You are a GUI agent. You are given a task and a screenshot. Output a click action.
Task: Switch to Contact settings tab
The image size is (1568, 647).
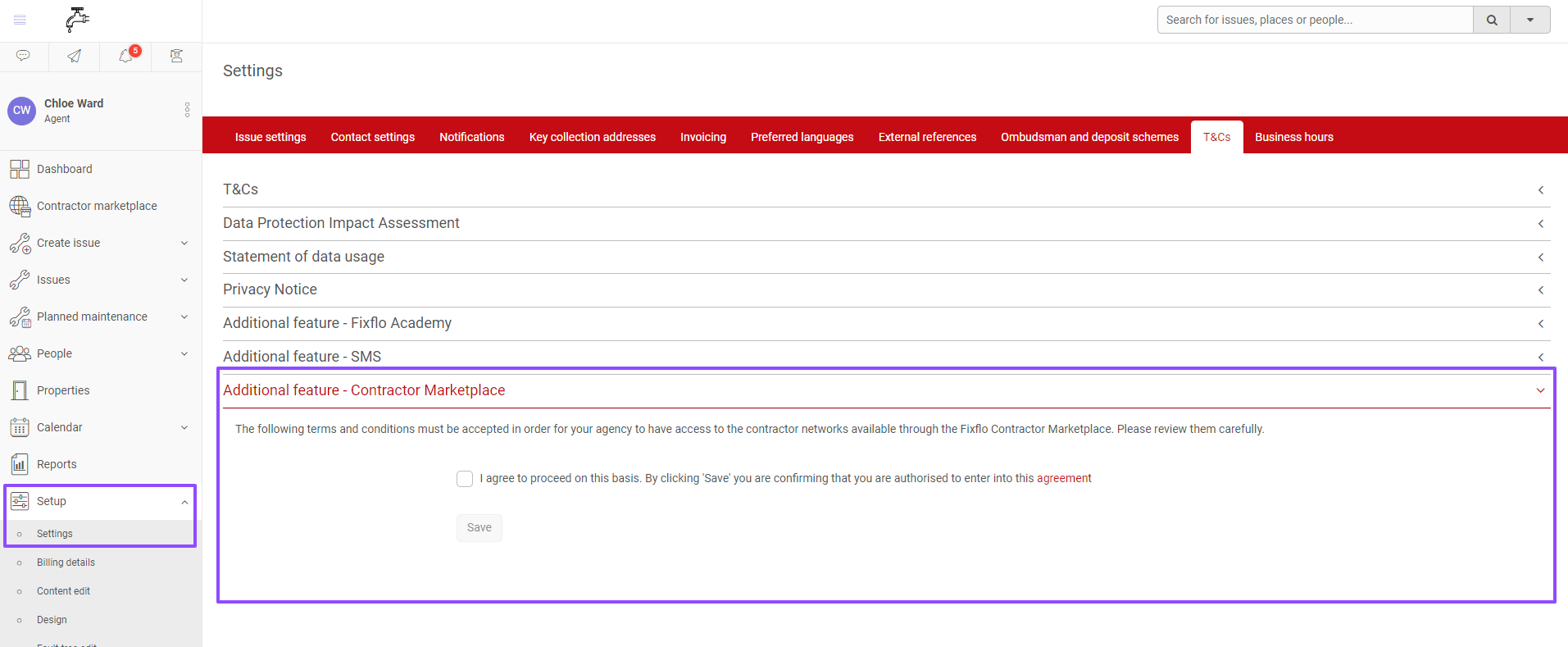click(373, 137)
